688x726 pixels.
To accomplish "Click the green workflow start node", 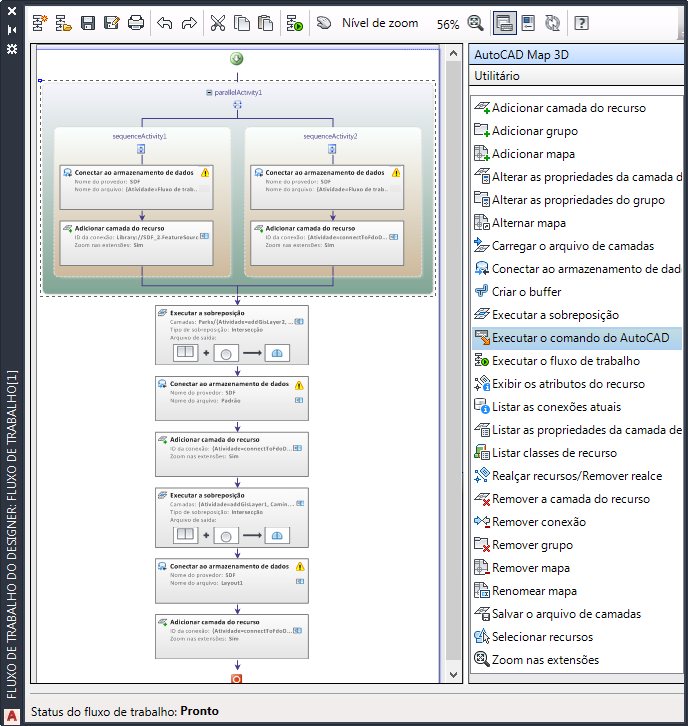I will [237, 58].
